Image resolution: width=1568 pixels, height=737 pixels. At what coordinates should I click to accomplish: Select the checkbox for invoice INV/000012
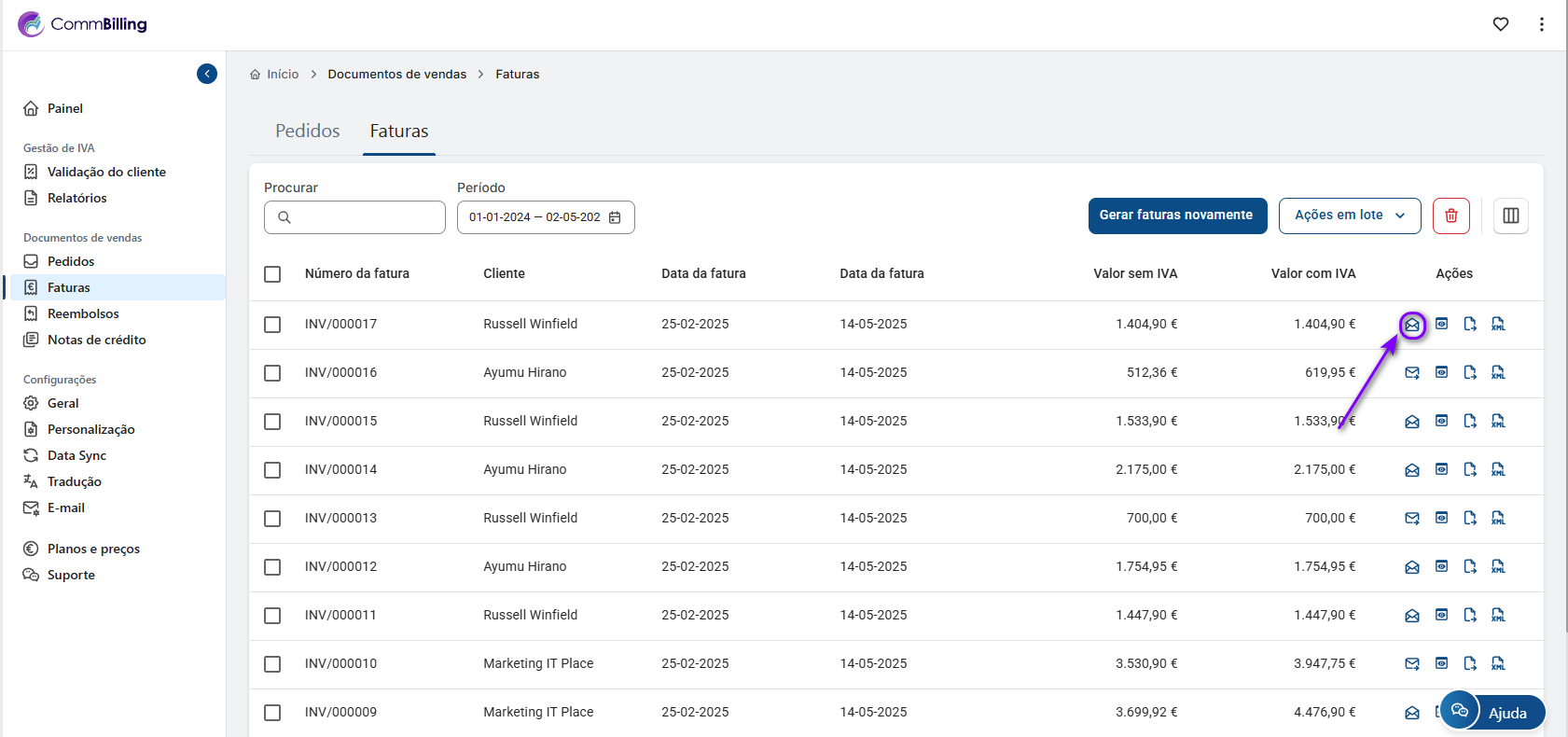click(272, 567)
